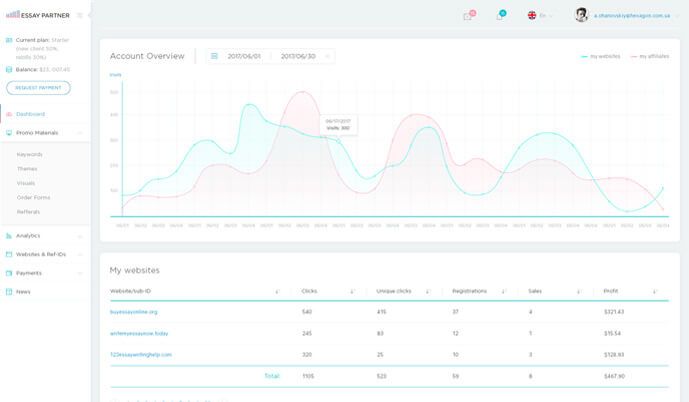Select the Refferals submenu item
The image size is (689, 402).
point(28,212)
